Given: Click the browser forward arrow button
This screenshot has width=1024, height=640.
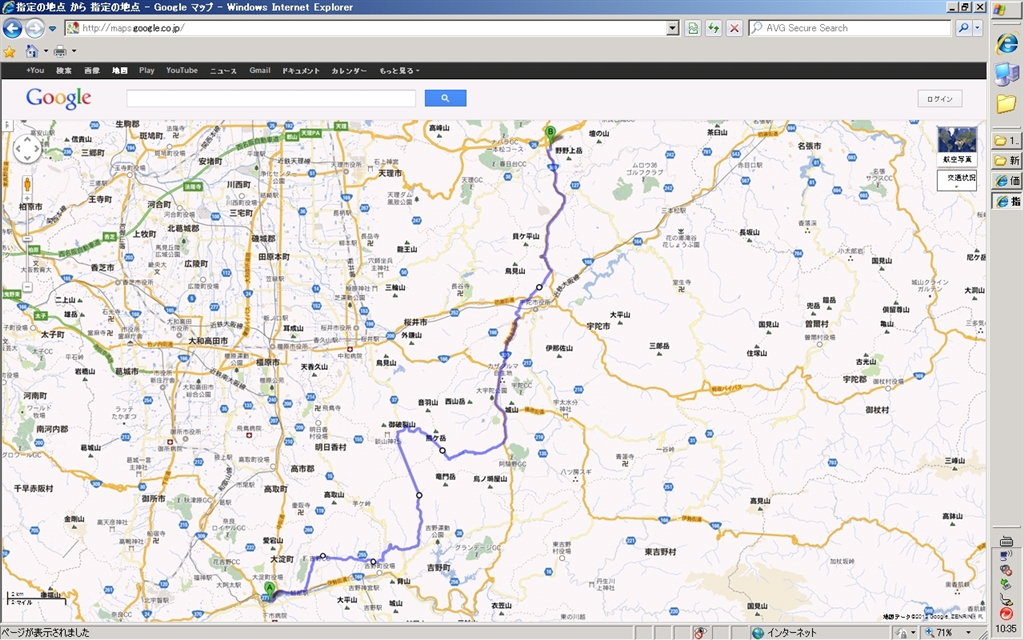Looking at the screenshot, I should (35, 28).
